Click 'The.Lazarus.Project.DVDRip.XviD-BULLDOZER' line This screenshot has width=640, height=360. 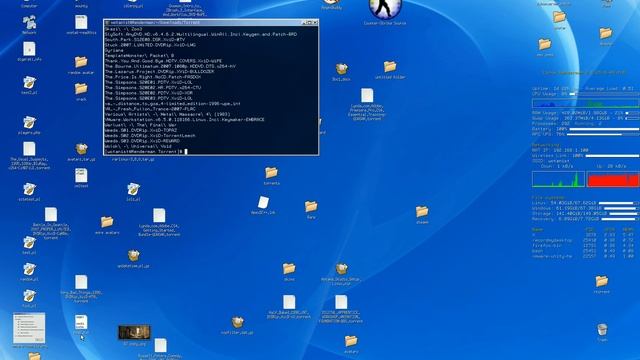(159, 71)
